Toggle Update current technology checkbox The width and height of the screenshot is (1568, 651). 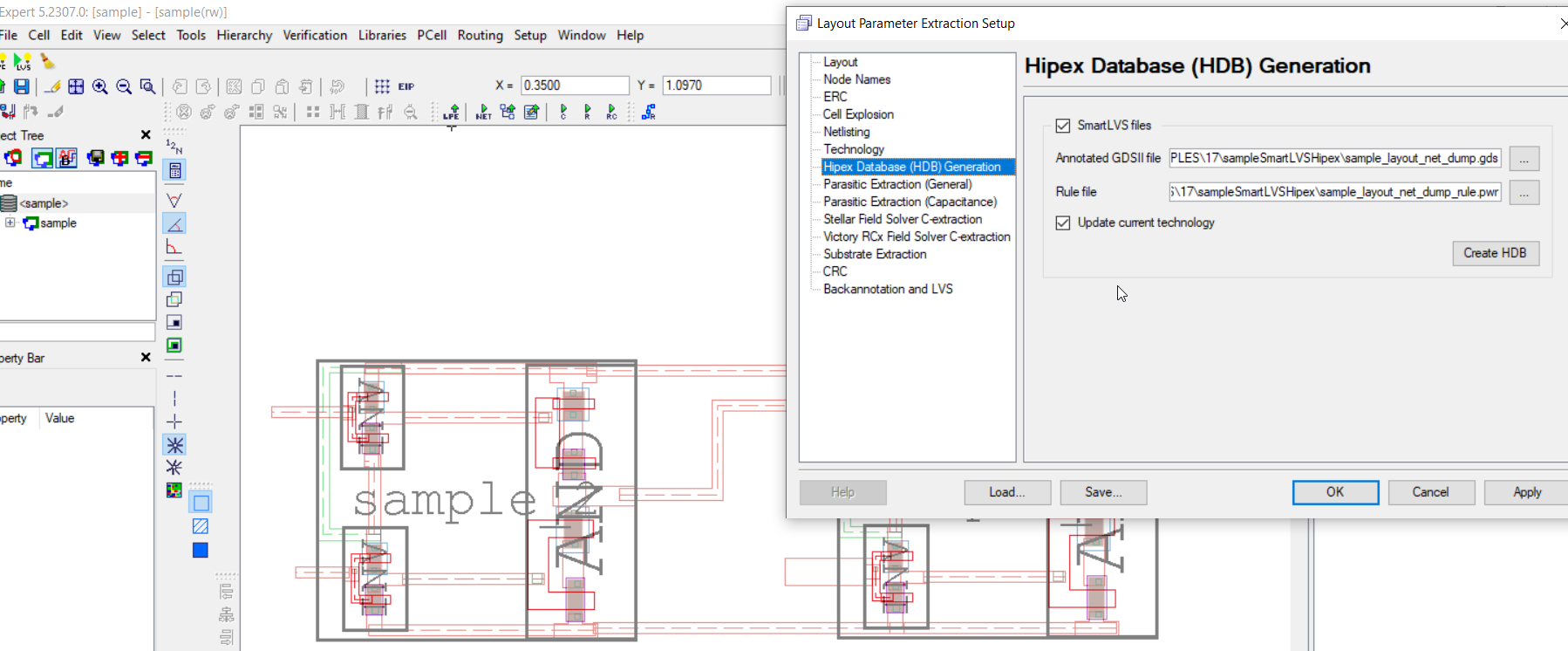pyautogui.click(x=1062, y=223)
